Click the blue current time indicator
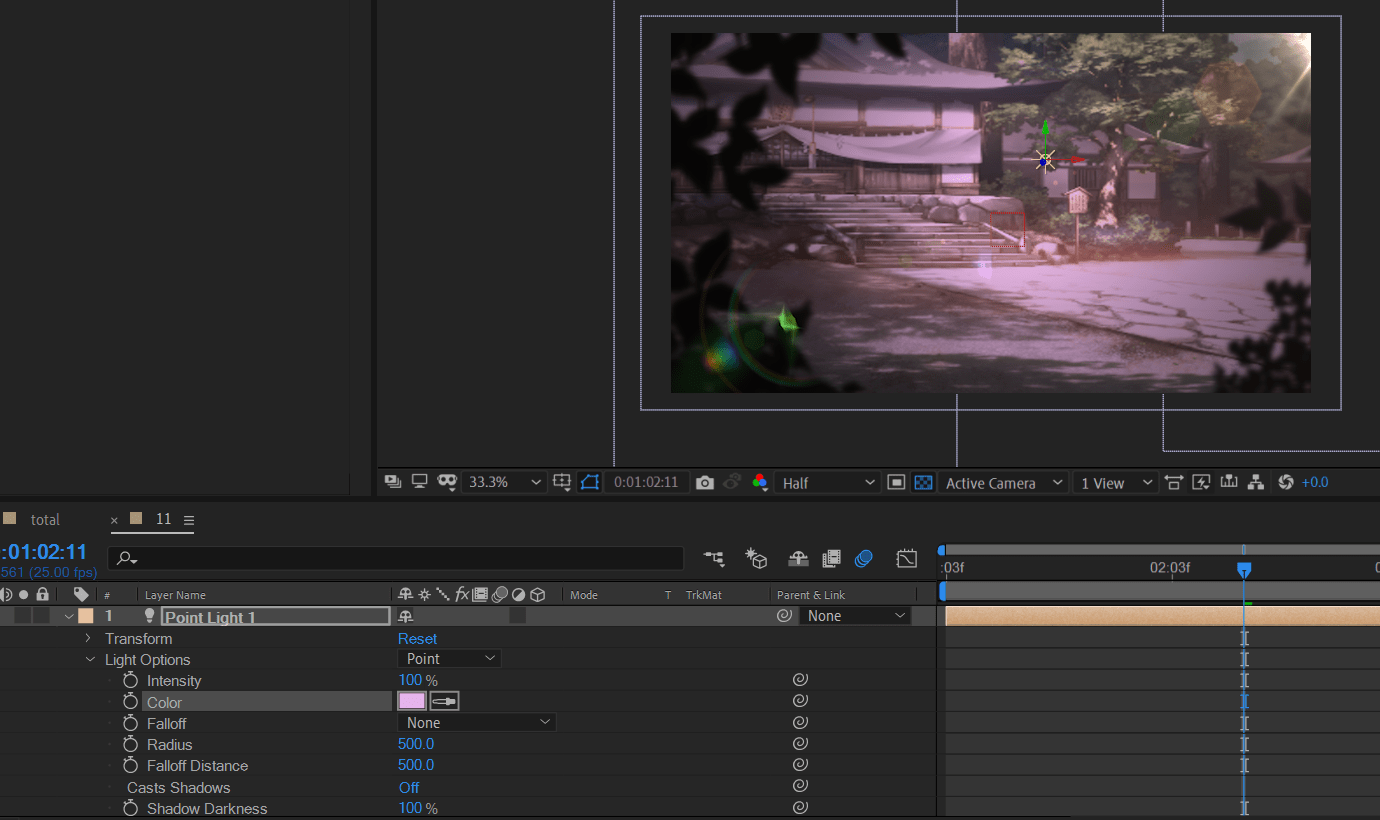This screenshot has height=820, width=1380. (1244, 569)
